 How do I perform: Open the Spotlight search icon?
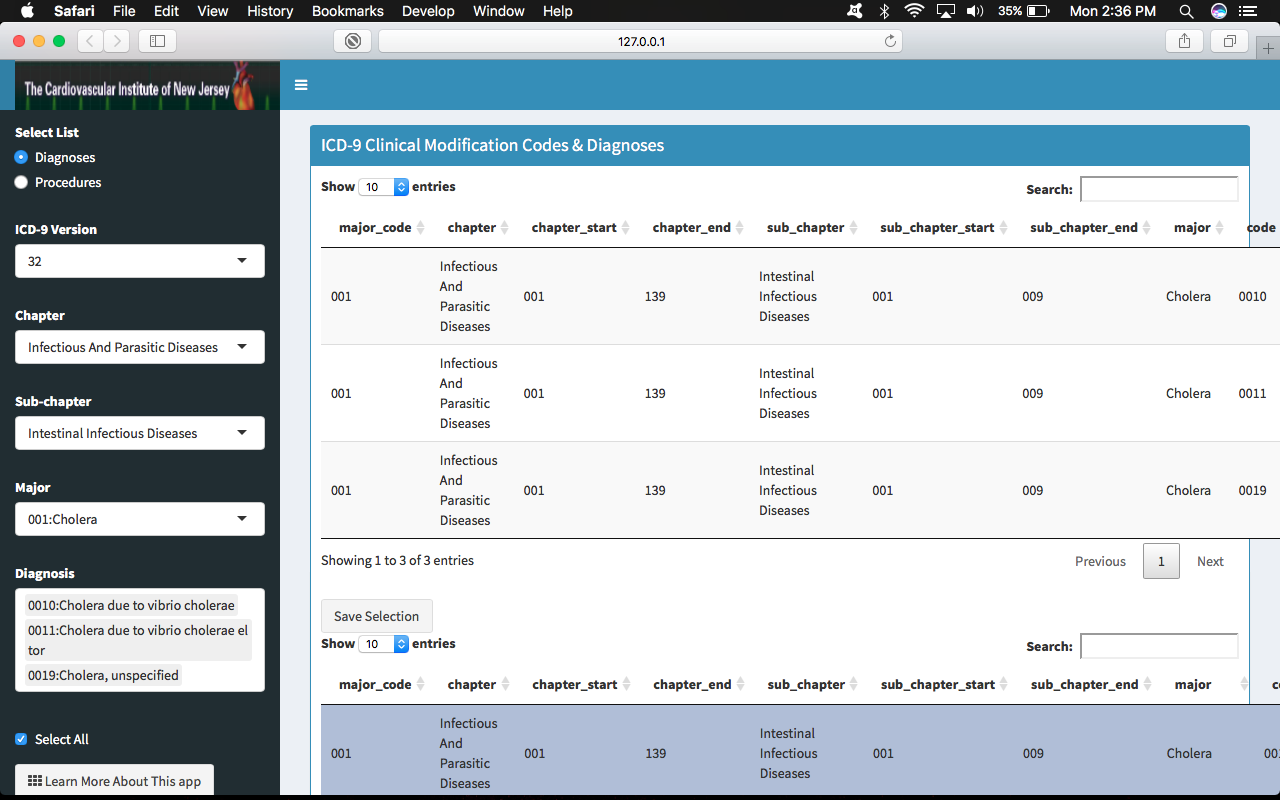tap(1186, 11)
